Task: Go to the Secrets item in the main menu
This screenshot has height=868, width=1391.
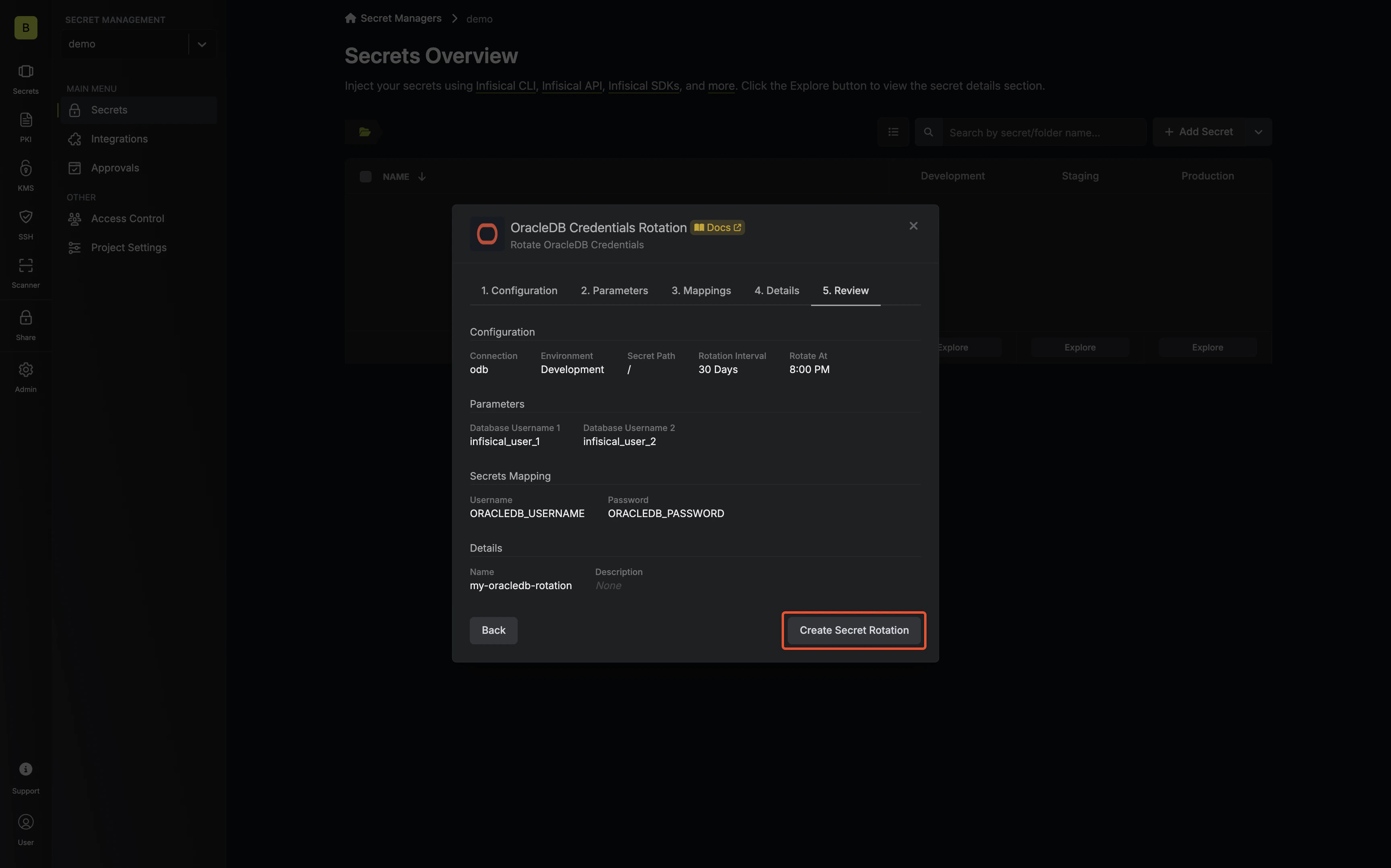Action: pyautogui.click(x=138, y=110)
